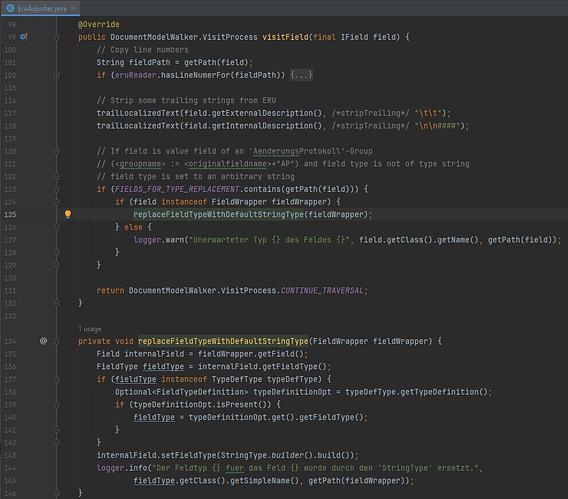The width and height of the screenshot is (568, 499).
Task: Collapse the if block at line 123
Action: pos(57,189)
